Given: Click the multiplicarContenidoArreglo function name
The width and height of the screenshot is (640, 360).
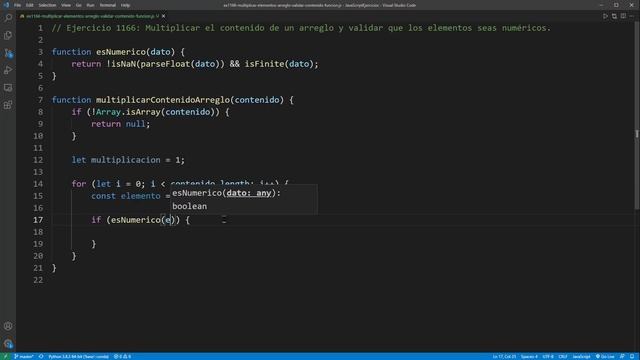Looking at the screenshot, I should click(x=163, y=100).
